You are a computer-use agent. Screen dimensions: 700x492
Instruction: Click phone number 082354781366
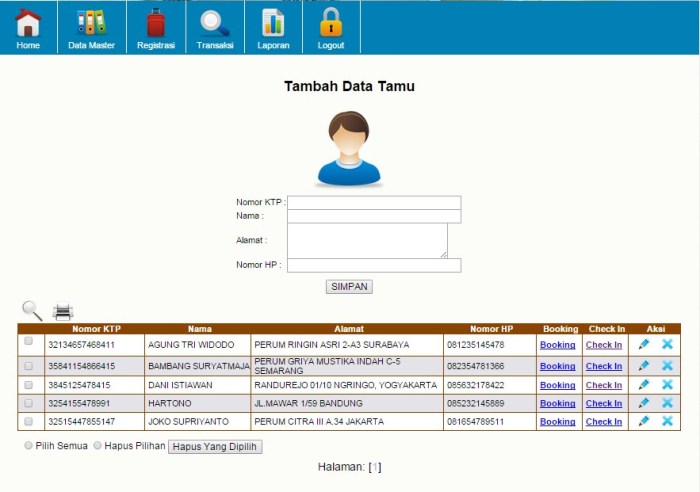pyautogui.click(x=475, y=366)
